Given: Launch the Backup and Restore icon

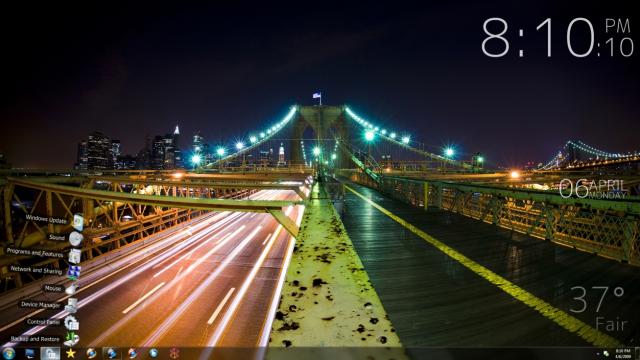Looking at the screenshot, I should [71, 339].
